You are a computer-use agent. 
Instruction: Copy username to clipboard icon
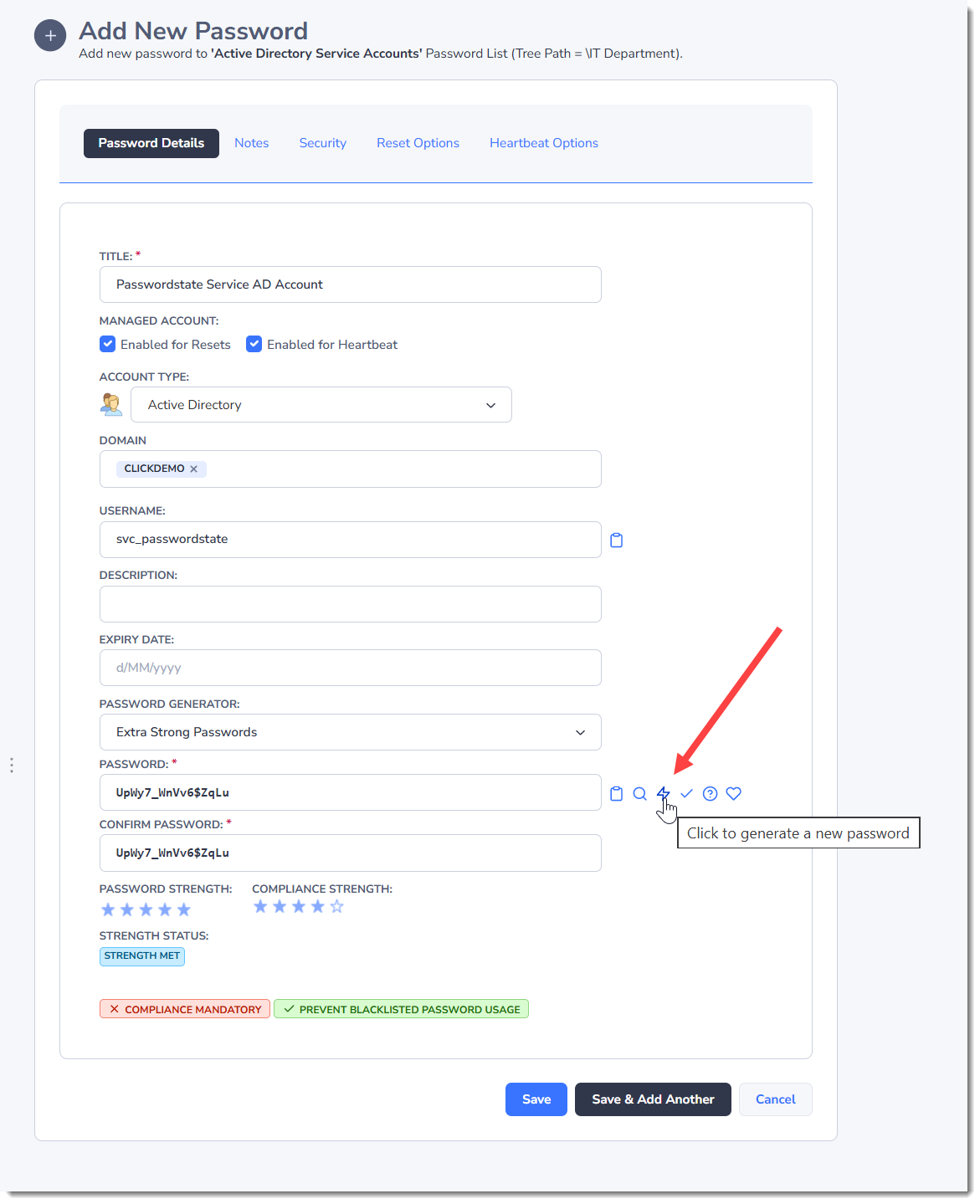617,541
